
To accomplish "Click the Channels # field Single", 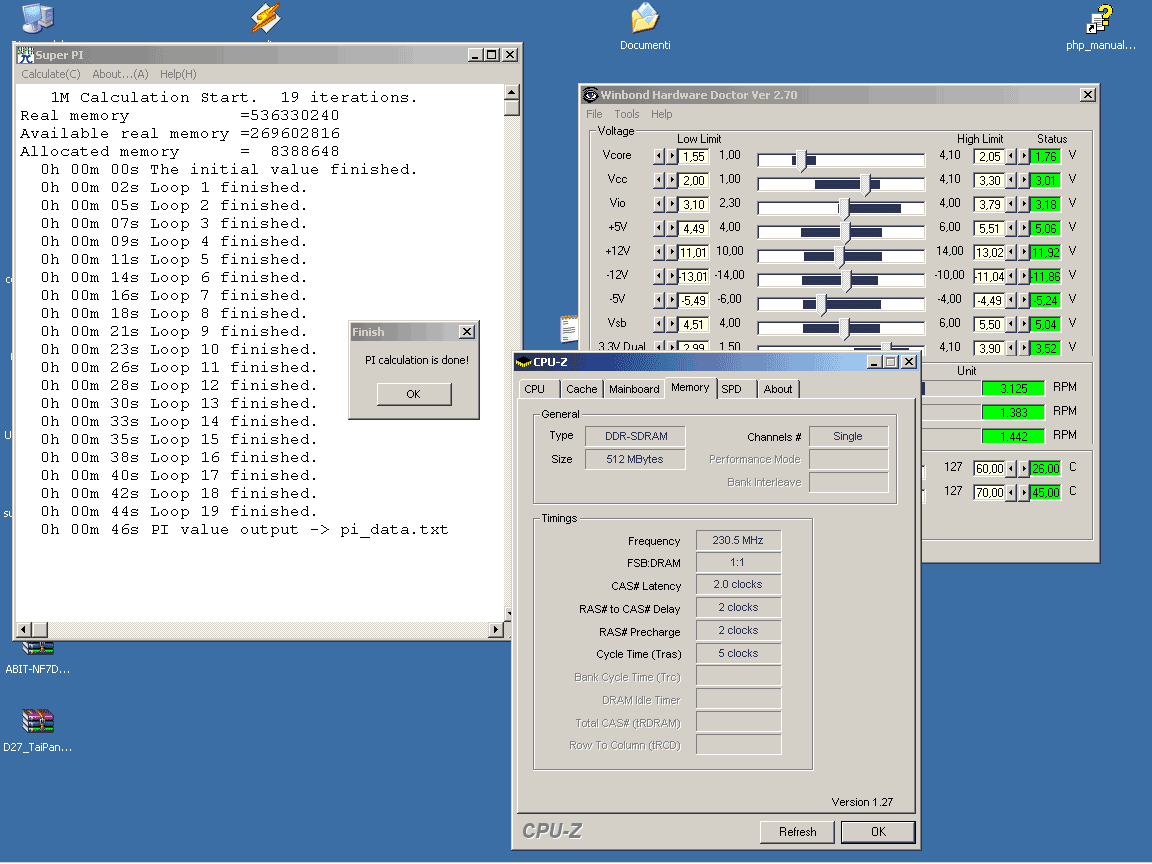I will pyautogui.click(x=848, y=436).
